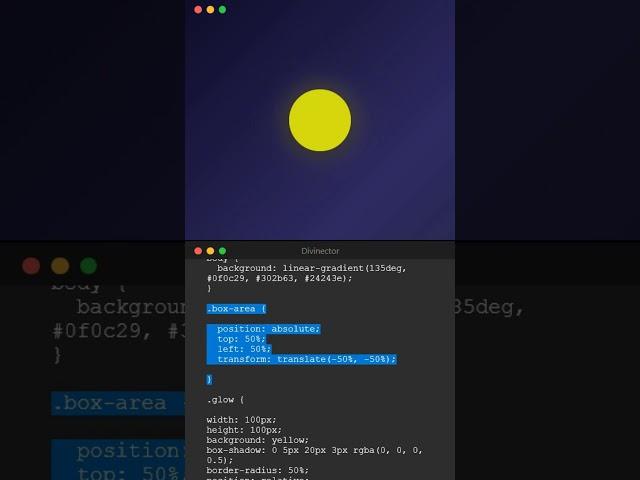Image resolution: width=640 pixels, height=480 pixels.
Task: Click the box-shadow declaration line
Action: [x=314, y=450]
